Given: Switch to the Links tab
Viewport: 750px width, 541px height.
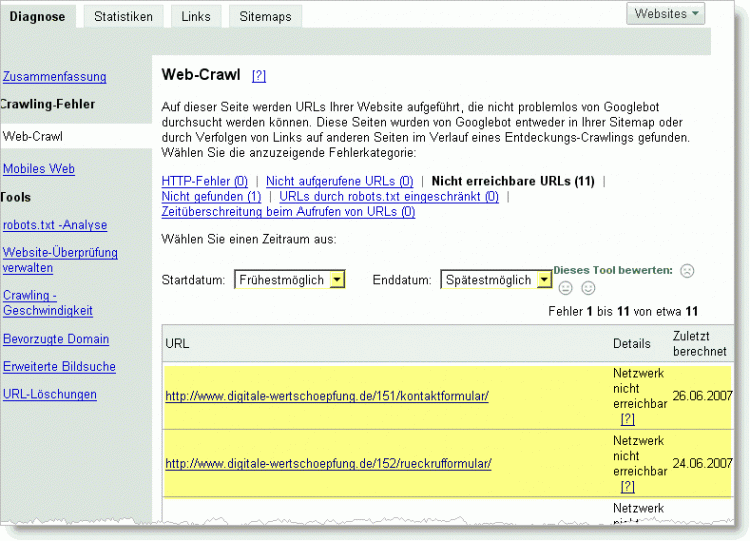Looking at the screenshot, I should 197,16.
